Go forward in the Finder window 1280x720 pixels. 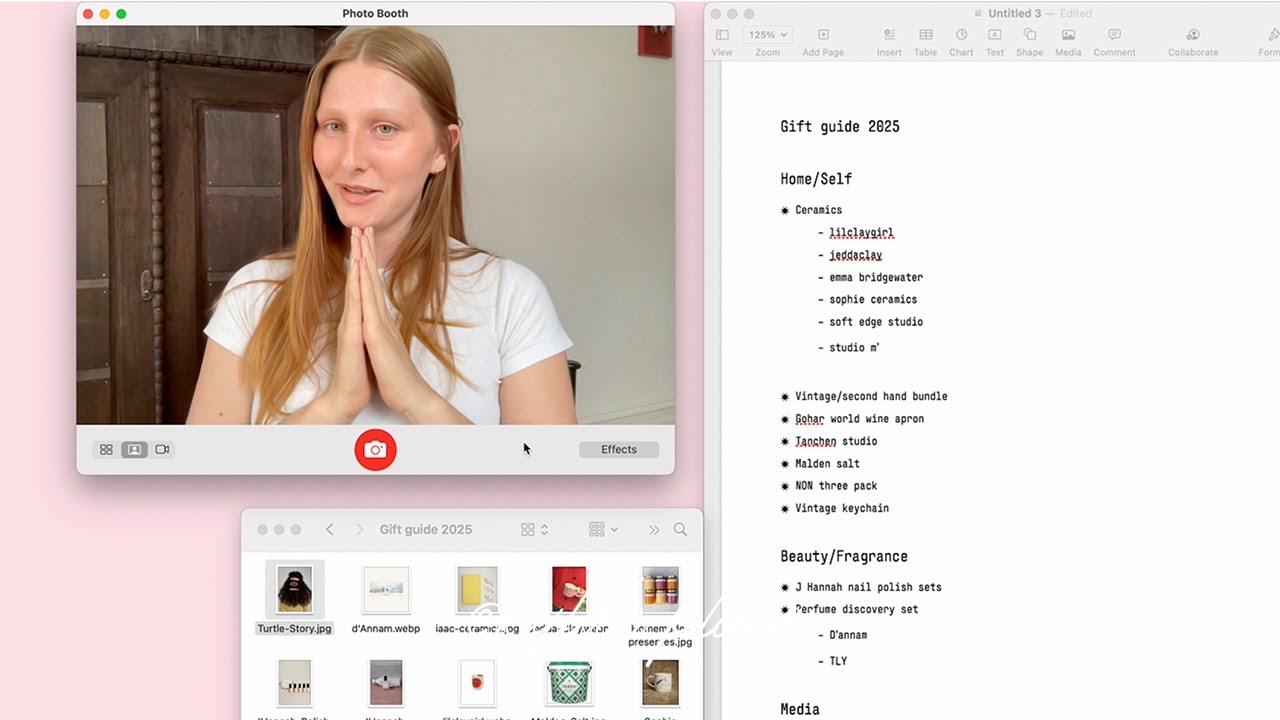coord(359,530)
